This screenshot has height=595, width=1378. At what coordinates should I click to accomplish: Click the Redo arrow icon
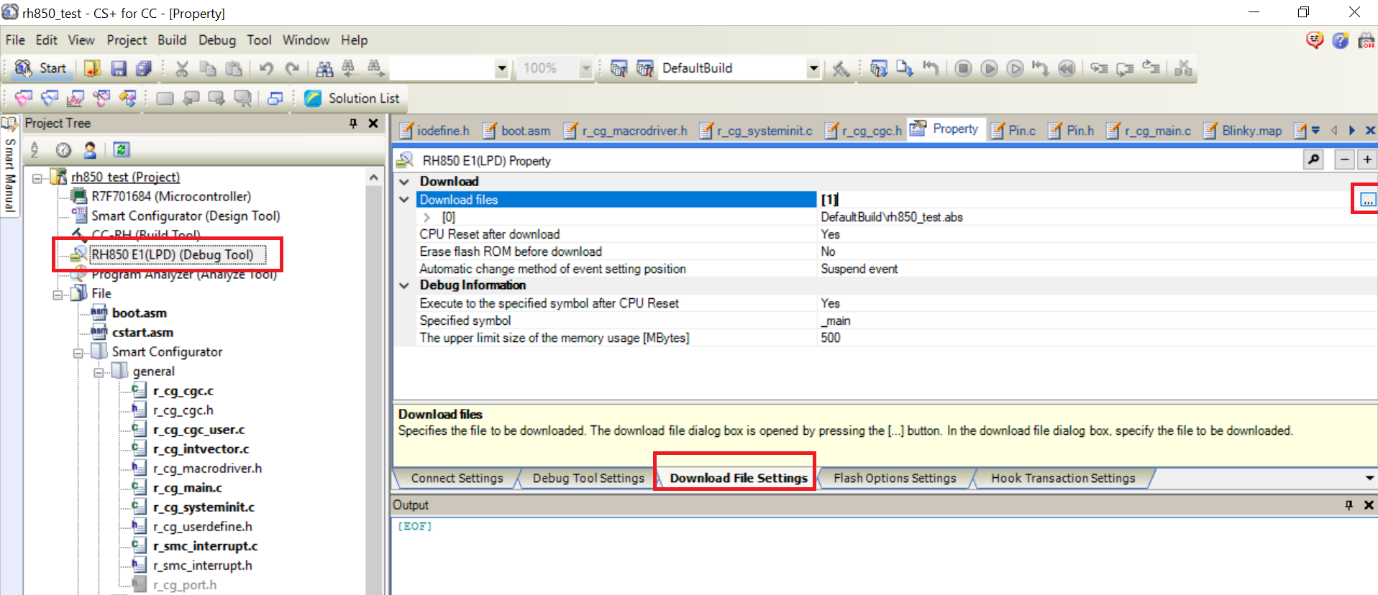[x=291, y=69]
